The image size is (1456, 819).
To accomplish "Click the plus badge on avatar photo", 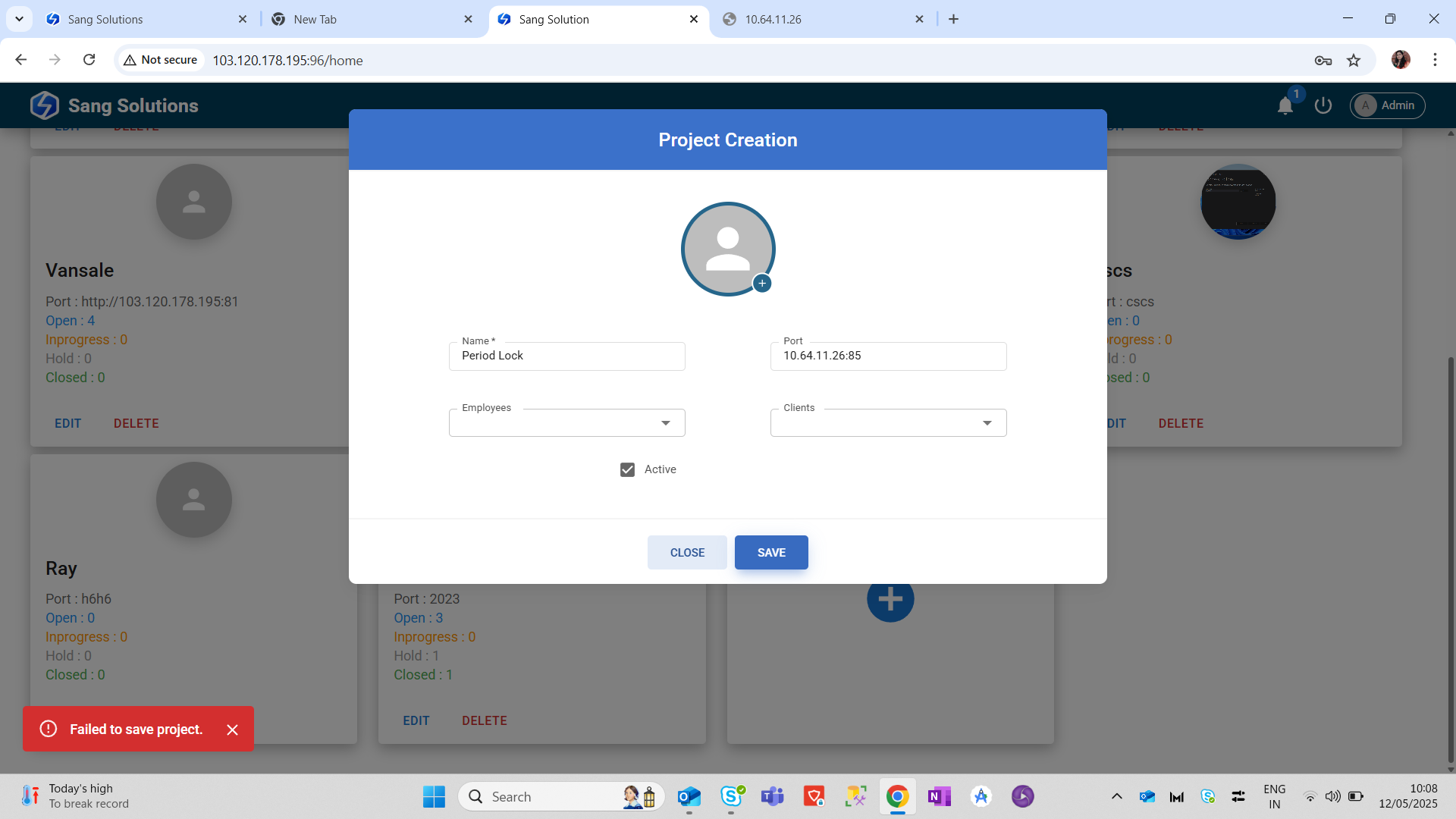I will click(x=762, y=283).
